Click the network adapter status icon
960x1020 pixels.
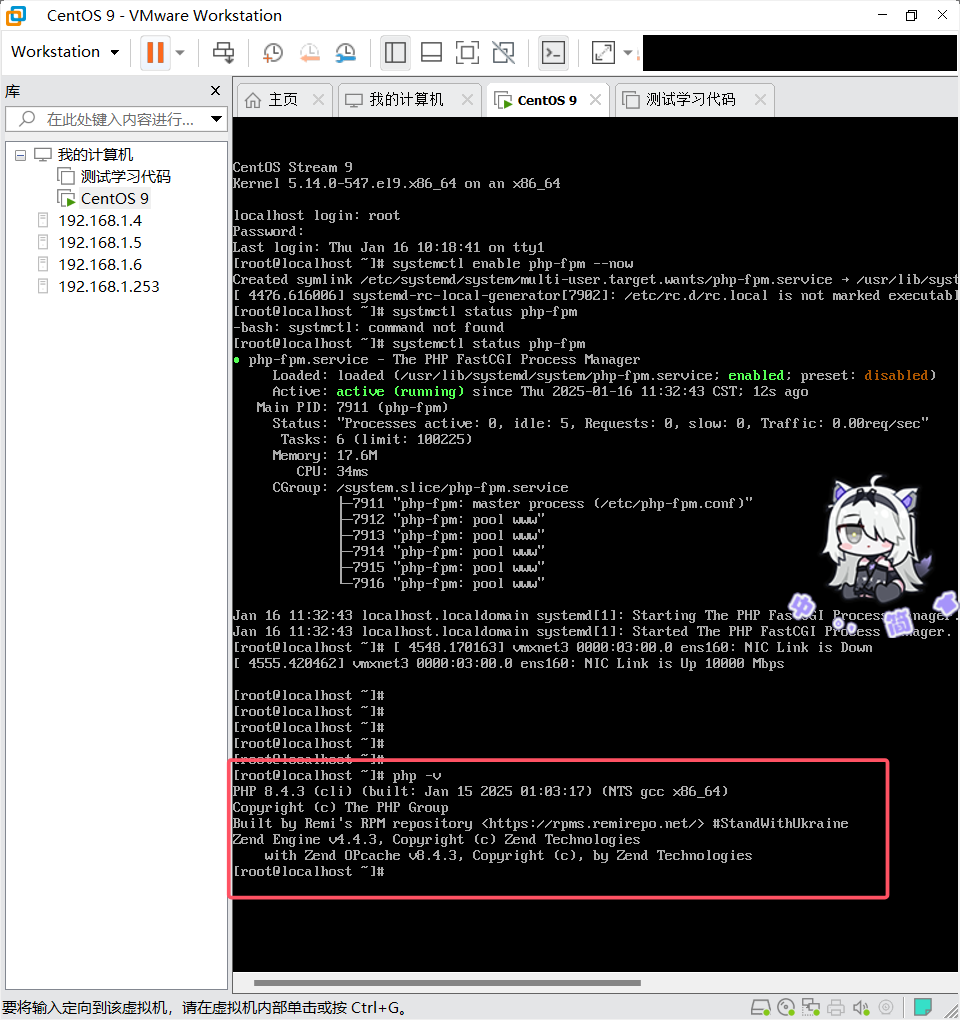[x=810, y=1008]
